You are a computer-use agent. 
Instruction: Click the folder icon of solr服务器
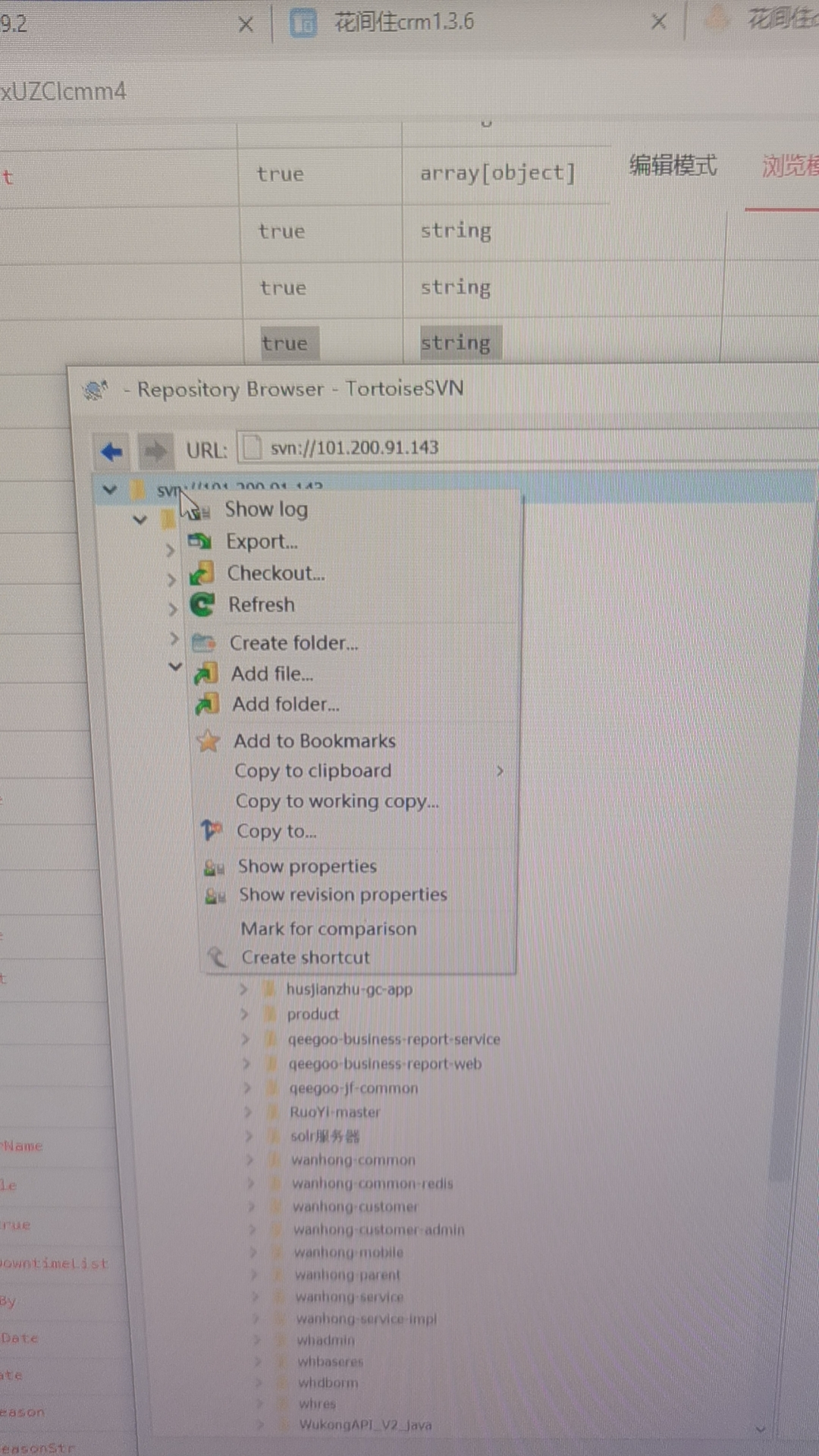[x=275, y=1136]
